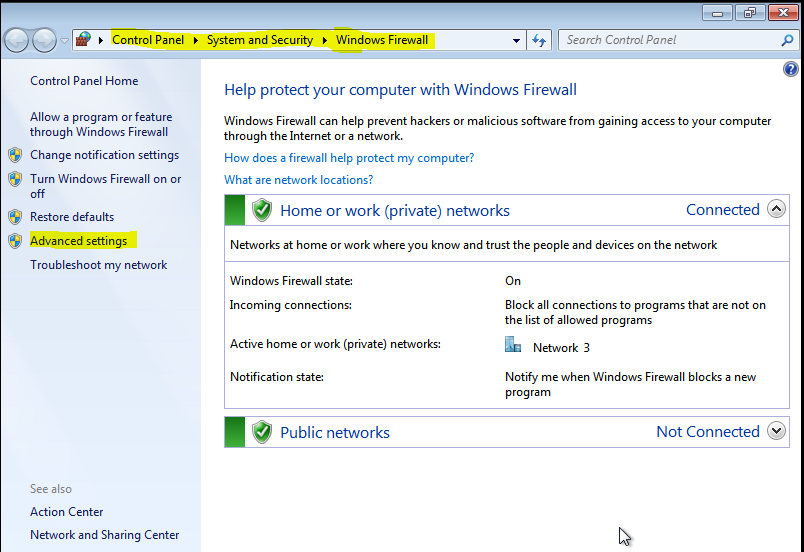Viewport: 804px width, 552px height.
Task: Click green shield icon for Public networks
Action: (x=262, y=432)
